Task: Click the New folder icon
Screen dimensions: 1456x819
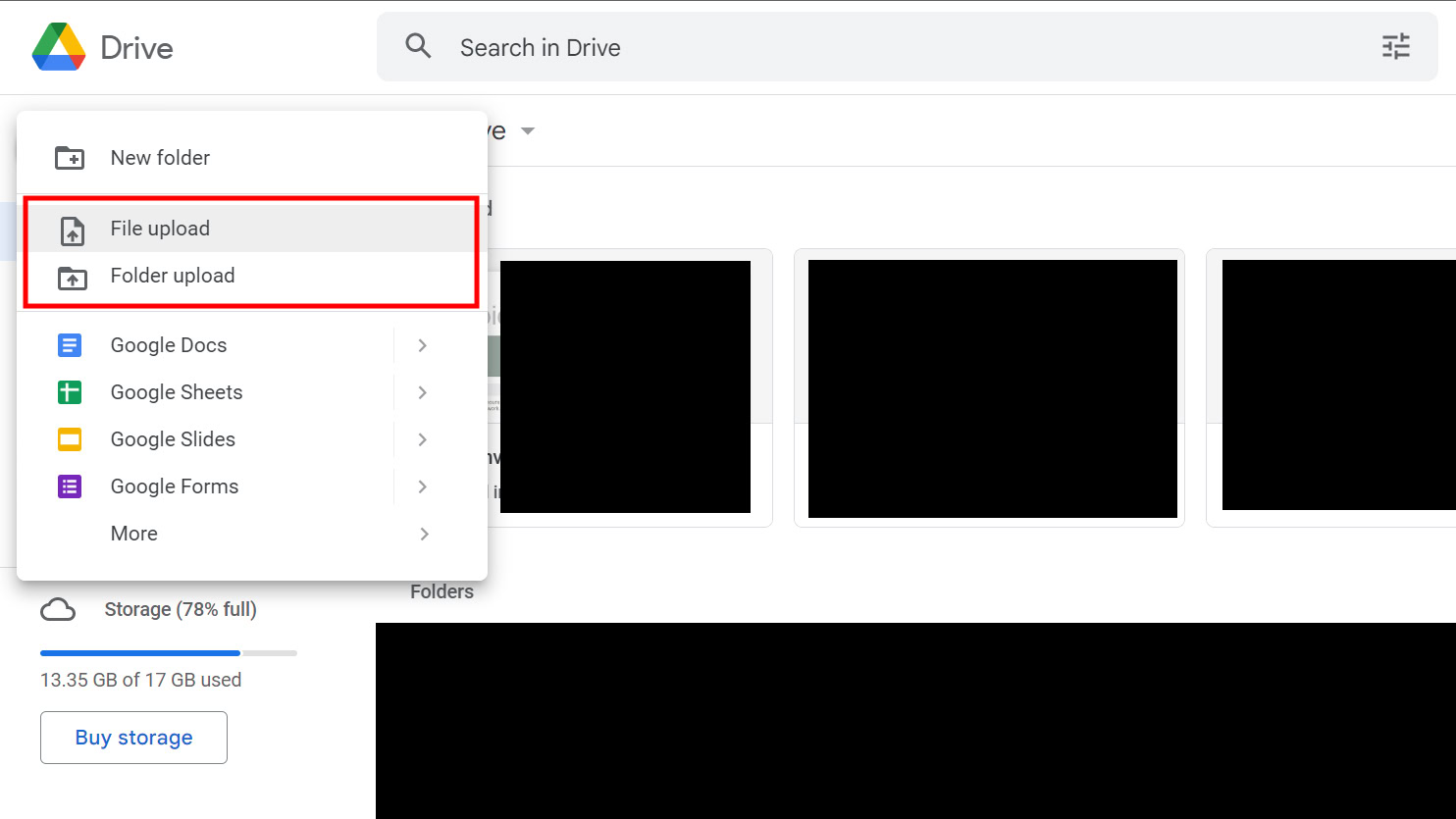Action: (70, 158)
